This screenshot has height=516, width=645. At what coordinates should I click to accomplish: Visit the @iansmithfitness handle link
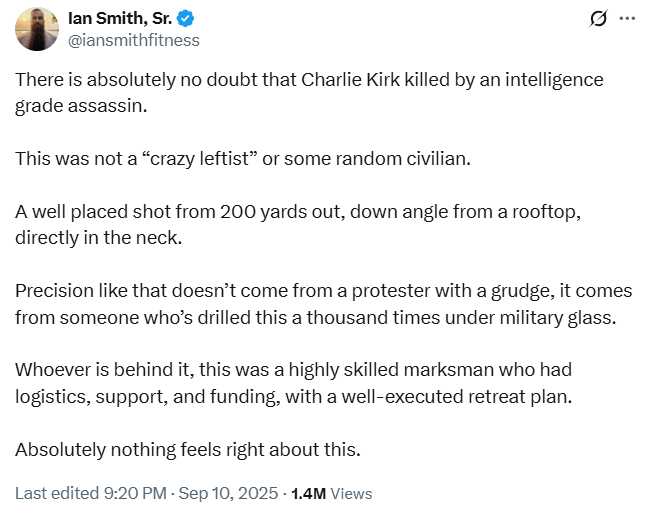point(133,40)
